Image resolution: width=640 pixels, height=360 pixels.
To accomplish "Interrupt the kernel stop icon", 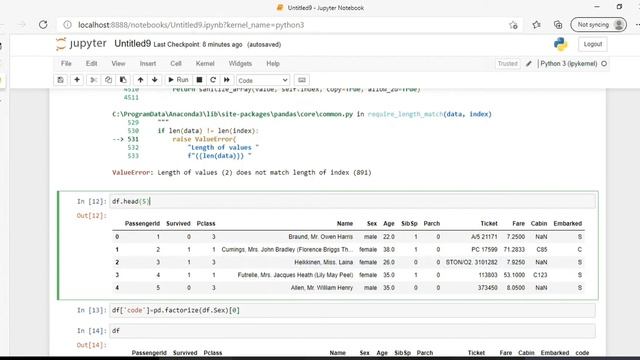I will pyautogui.click(x=199, y=80).
